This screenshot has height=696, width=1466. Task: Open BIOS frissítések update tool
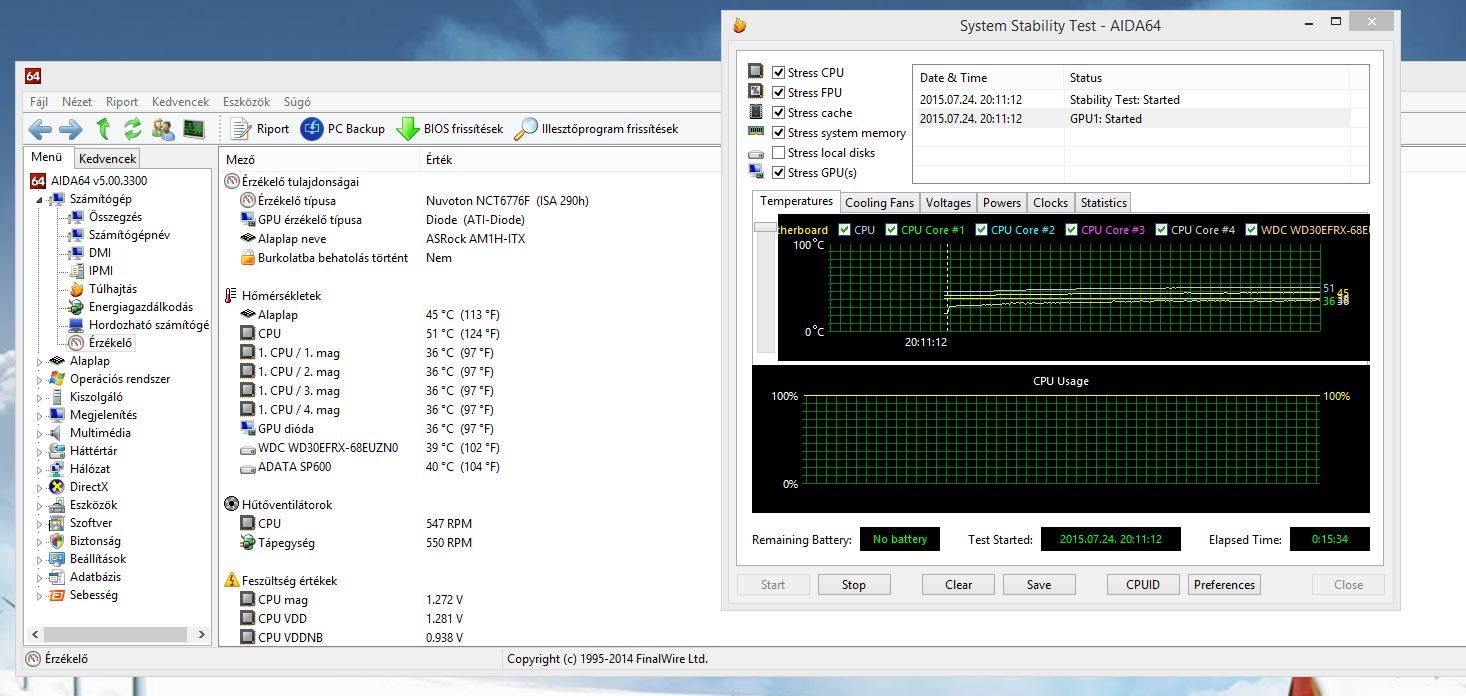450,128
